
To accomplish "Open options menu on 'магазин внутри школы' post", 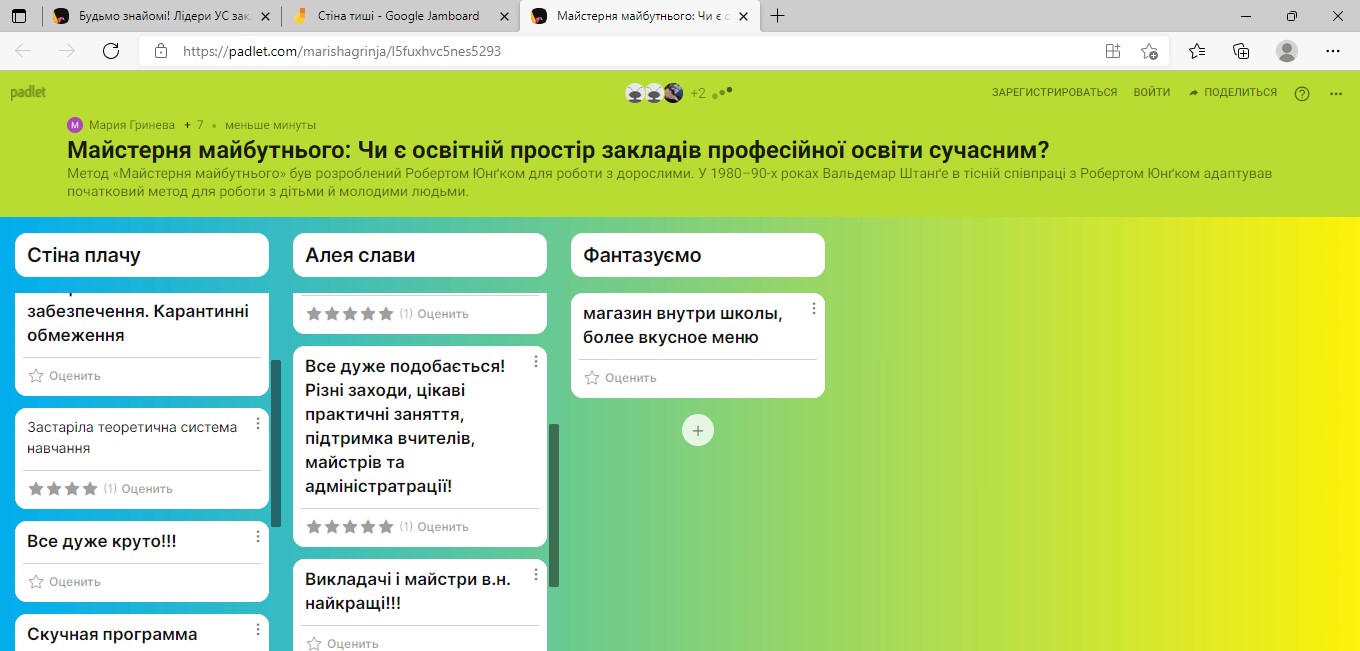I will click(x=814, y=309).
